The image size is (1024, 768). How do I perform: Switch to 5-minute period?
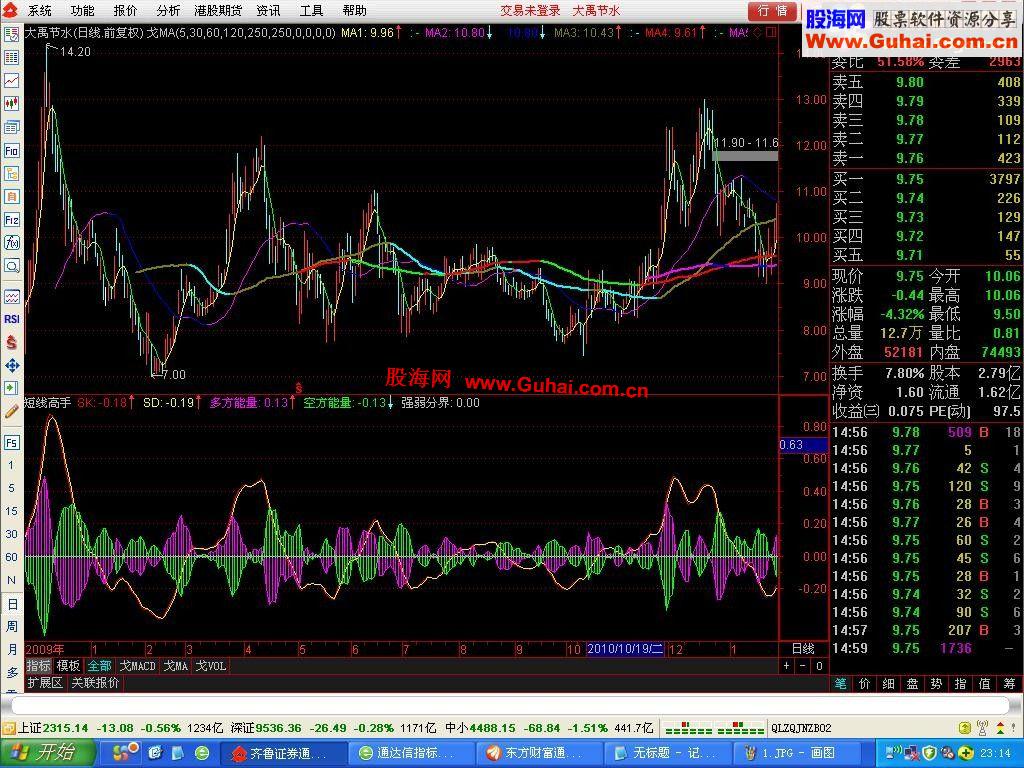pyautogui.click(x=11, y=488)
